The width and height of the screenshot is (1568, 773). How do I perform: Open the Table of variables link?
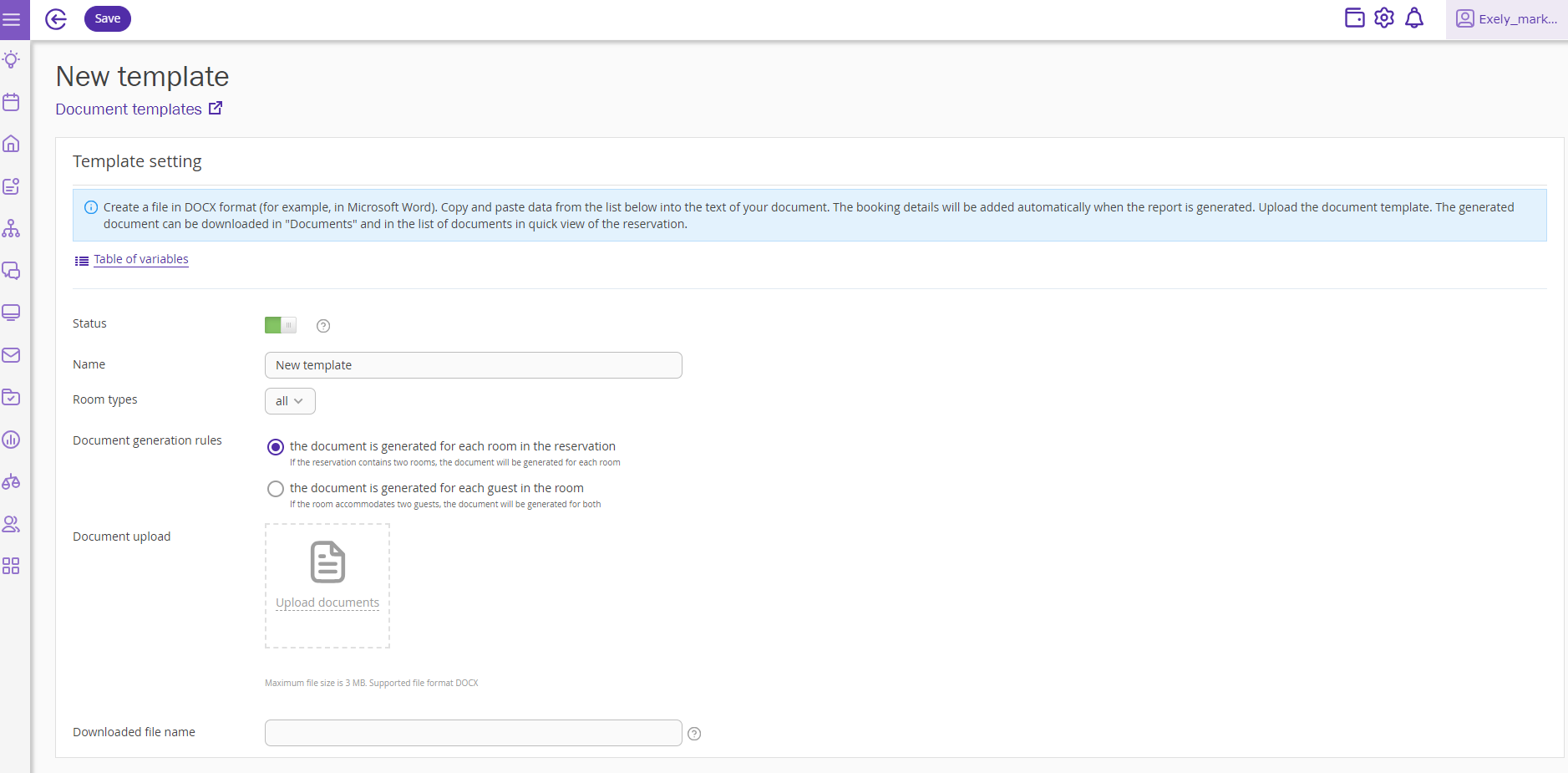[x=140, y=259]
